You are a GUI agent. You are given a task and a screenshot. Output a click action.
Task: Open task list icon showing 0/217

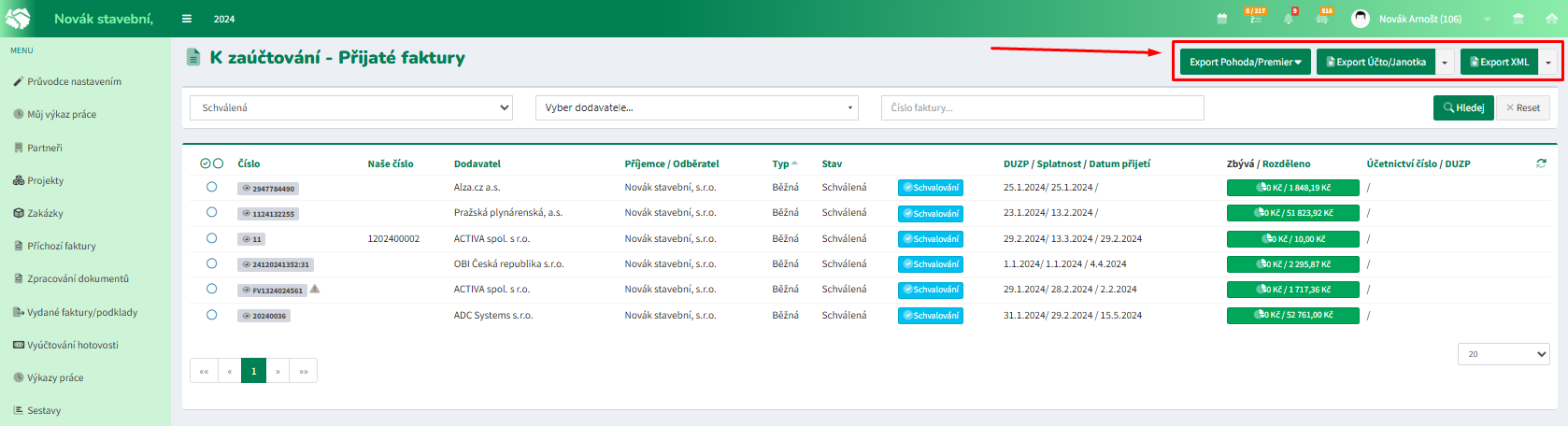(1254, 18)
